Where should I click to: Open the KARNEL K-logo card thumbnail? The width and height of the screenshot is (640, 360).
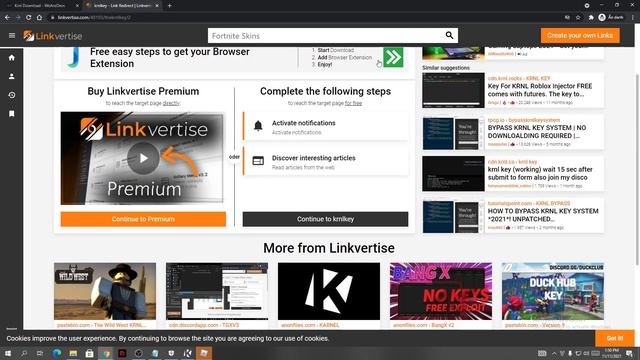329,291
